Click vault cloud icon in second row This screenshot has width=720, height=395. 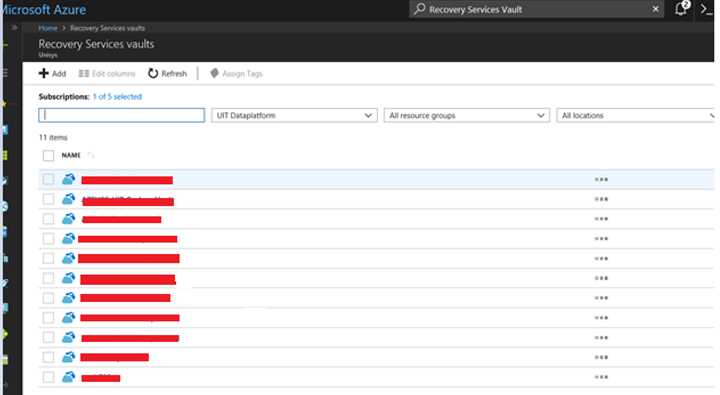point(68,198)
